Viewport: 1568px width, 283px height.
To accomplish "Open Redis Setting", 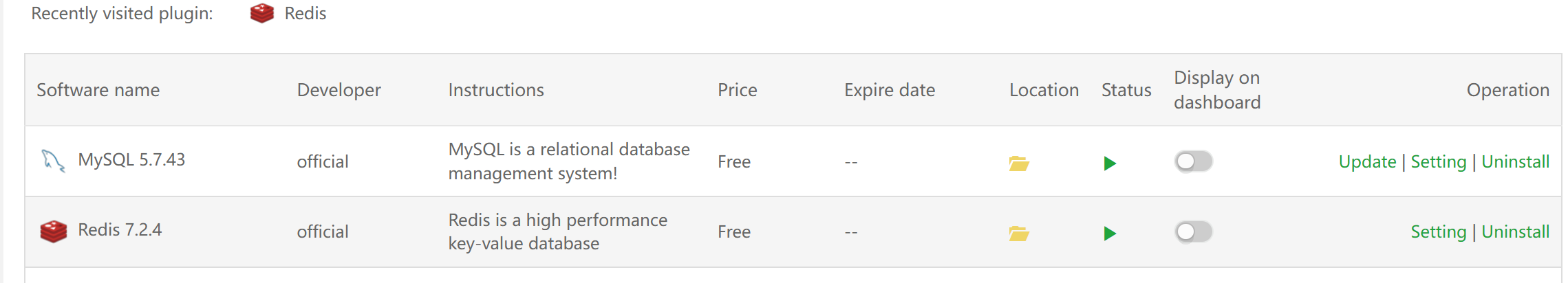I will pos(1438,232).
